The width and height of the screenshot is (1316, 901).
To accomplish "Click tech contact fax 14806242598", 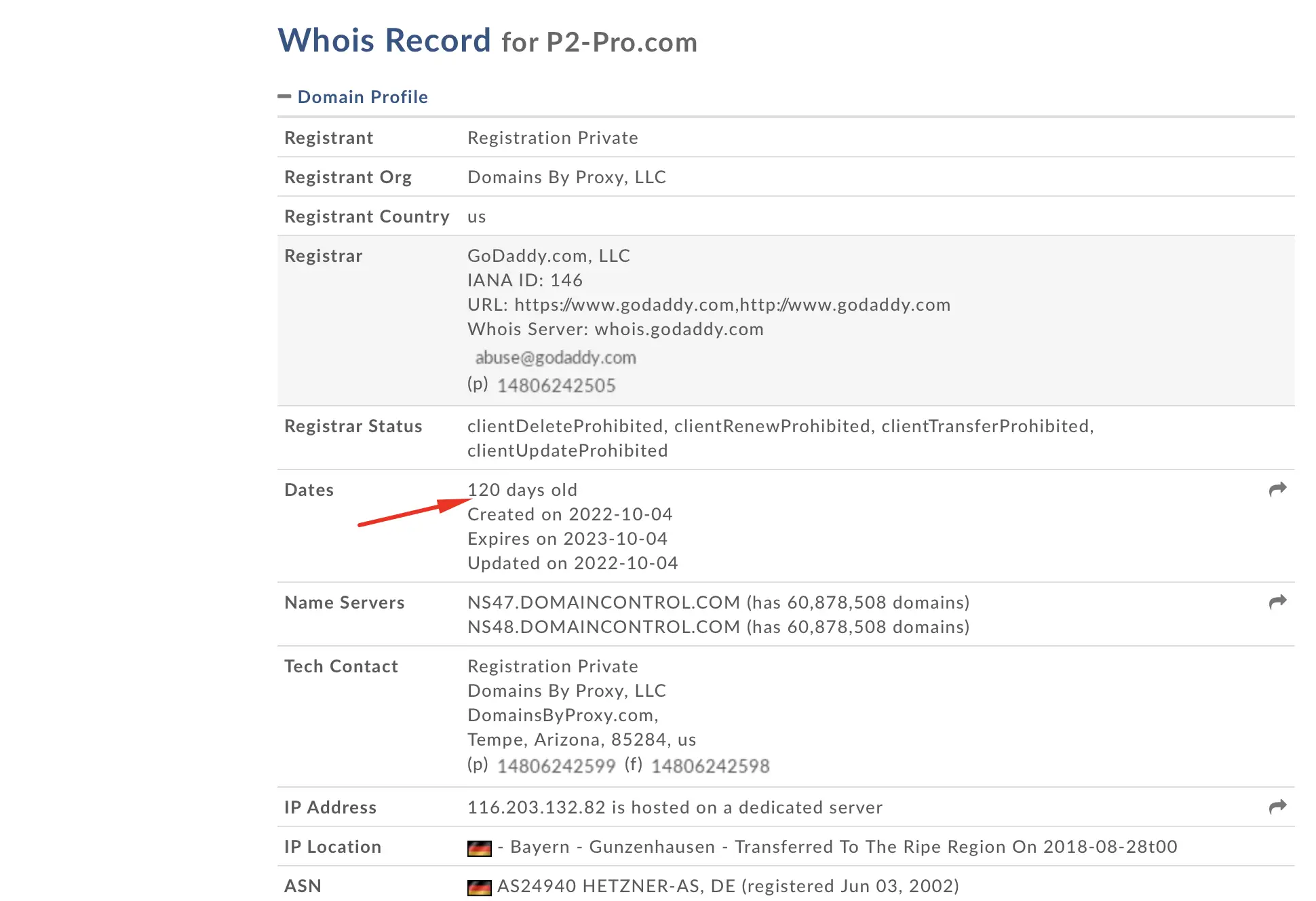I will (x=710, y=766).
